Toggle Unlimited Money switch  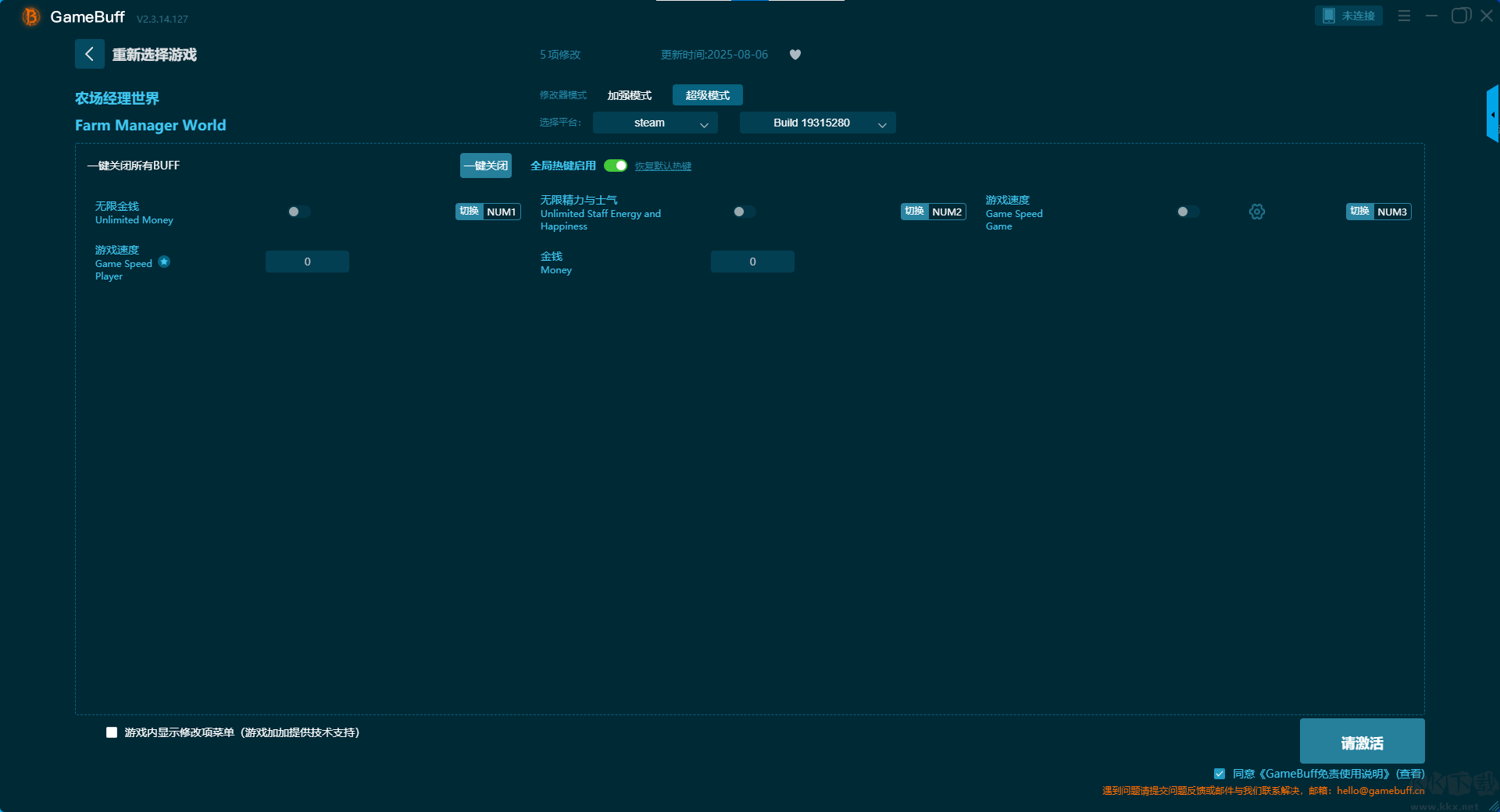click(x=298, y=212)
